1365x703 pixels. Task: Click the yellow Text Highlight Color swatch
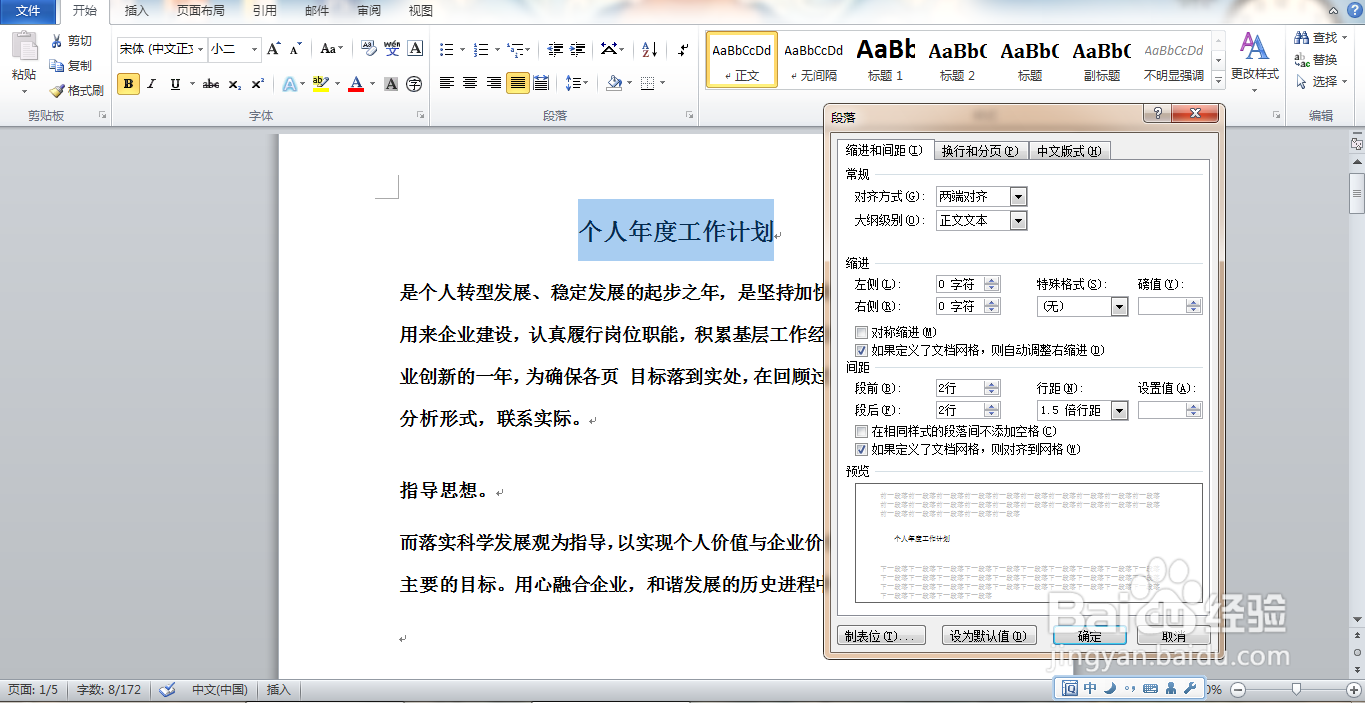(320, 84)
